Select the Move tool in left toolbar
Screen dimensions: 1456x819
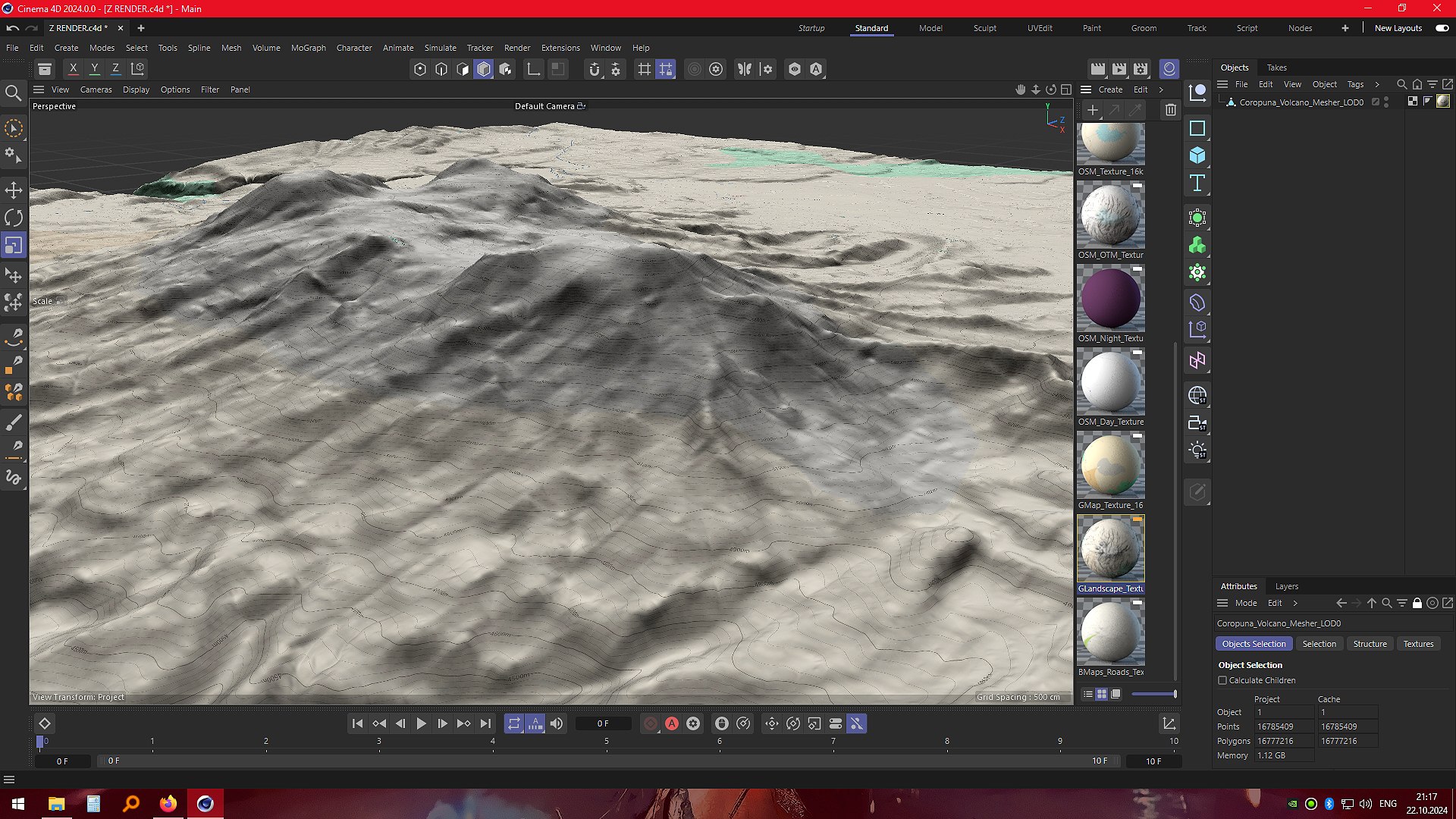(14, 190)
